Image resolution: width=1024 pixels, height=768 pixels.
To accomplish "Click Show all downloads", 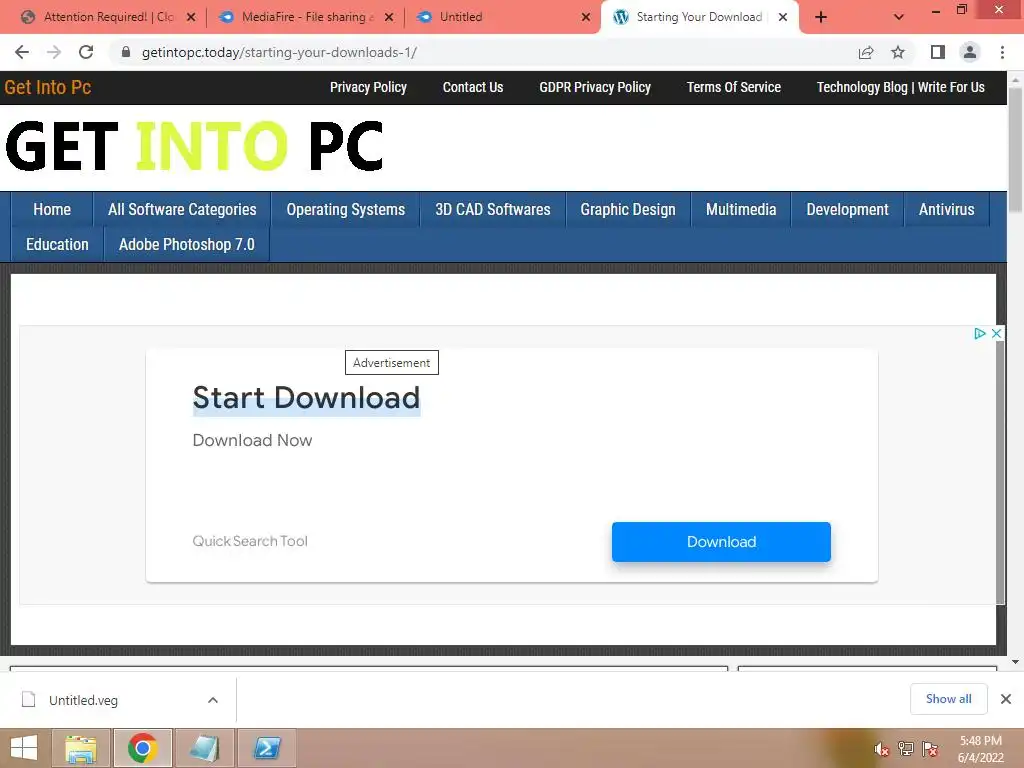I will point(948,699).
